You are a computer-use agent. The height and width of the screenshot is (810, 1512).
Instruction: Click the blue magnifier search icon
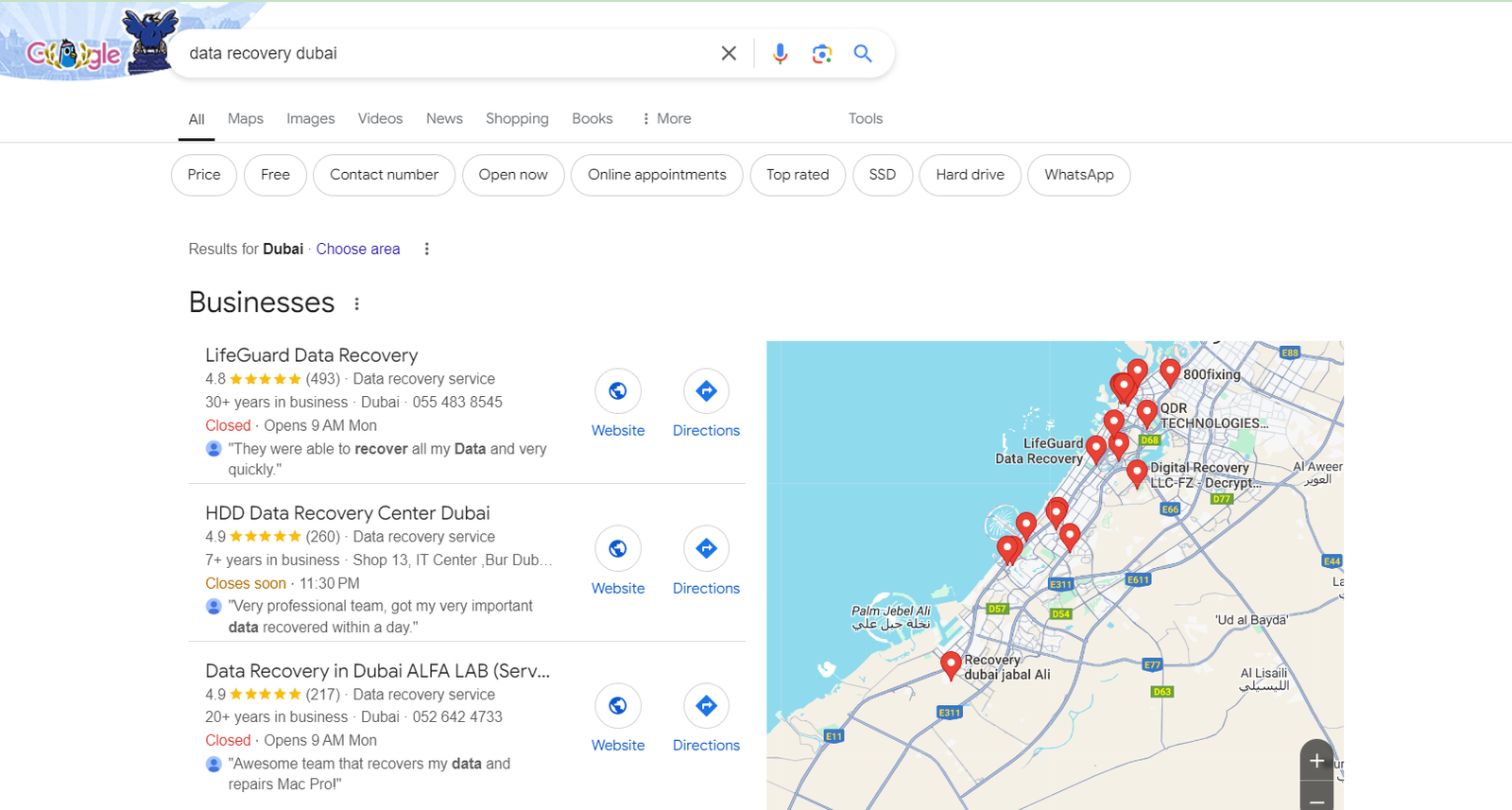863,54
